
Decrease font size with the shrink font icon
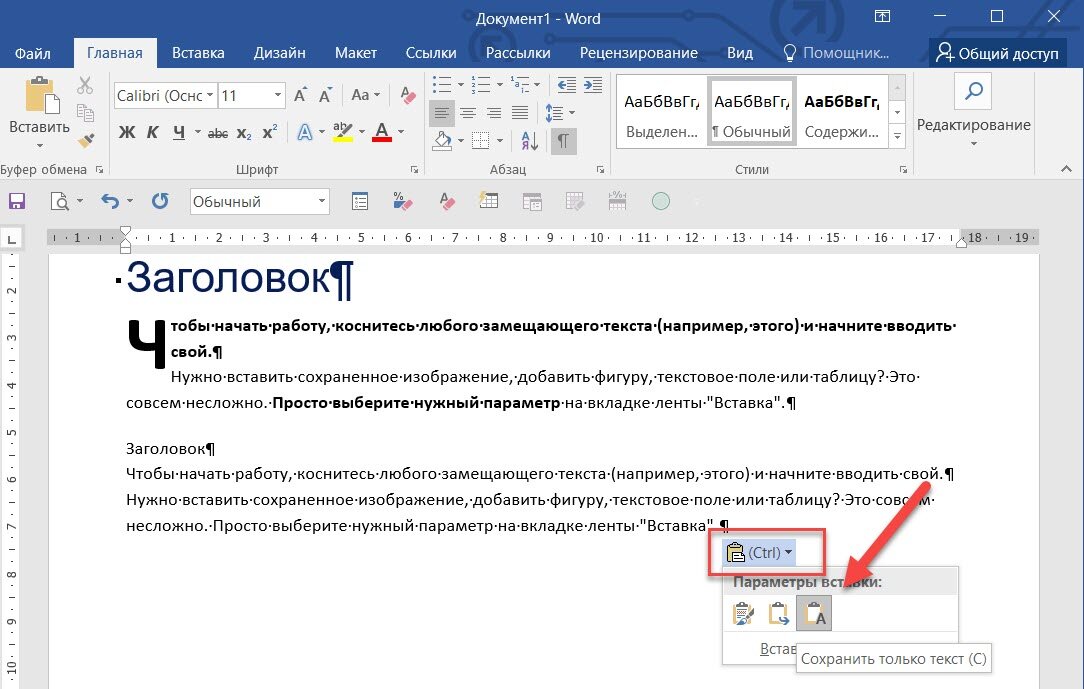pos(325,95)
